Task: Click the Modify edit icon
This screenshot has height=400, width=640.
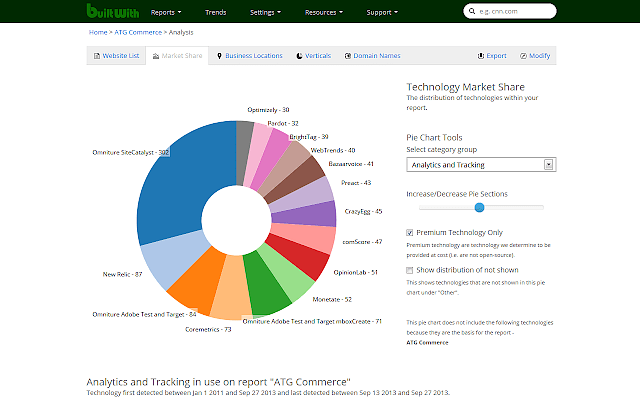Action: 522,56
